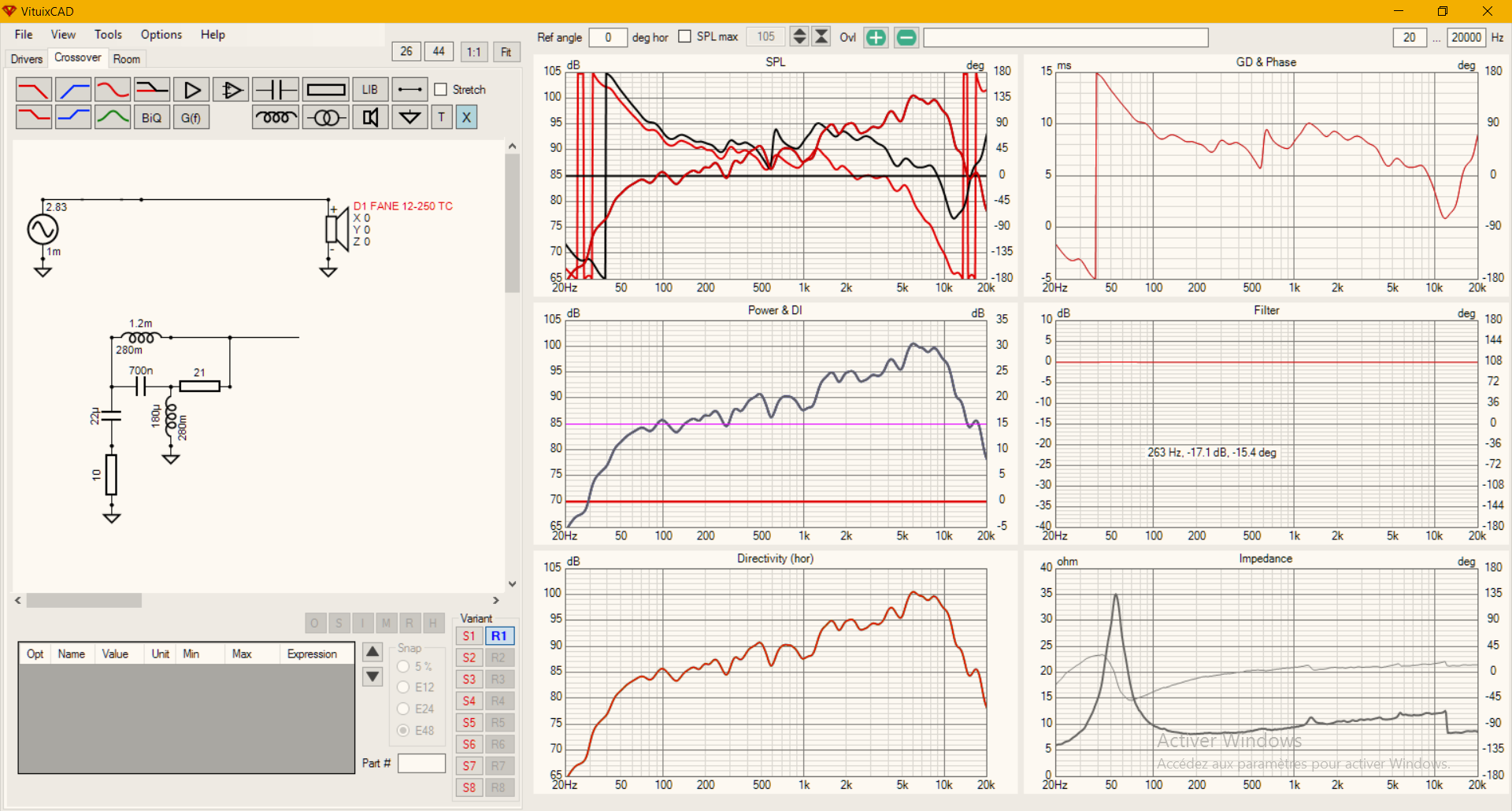Select variant S3 button
Viewport: 1512px width, 811px height.
(469, 679)
